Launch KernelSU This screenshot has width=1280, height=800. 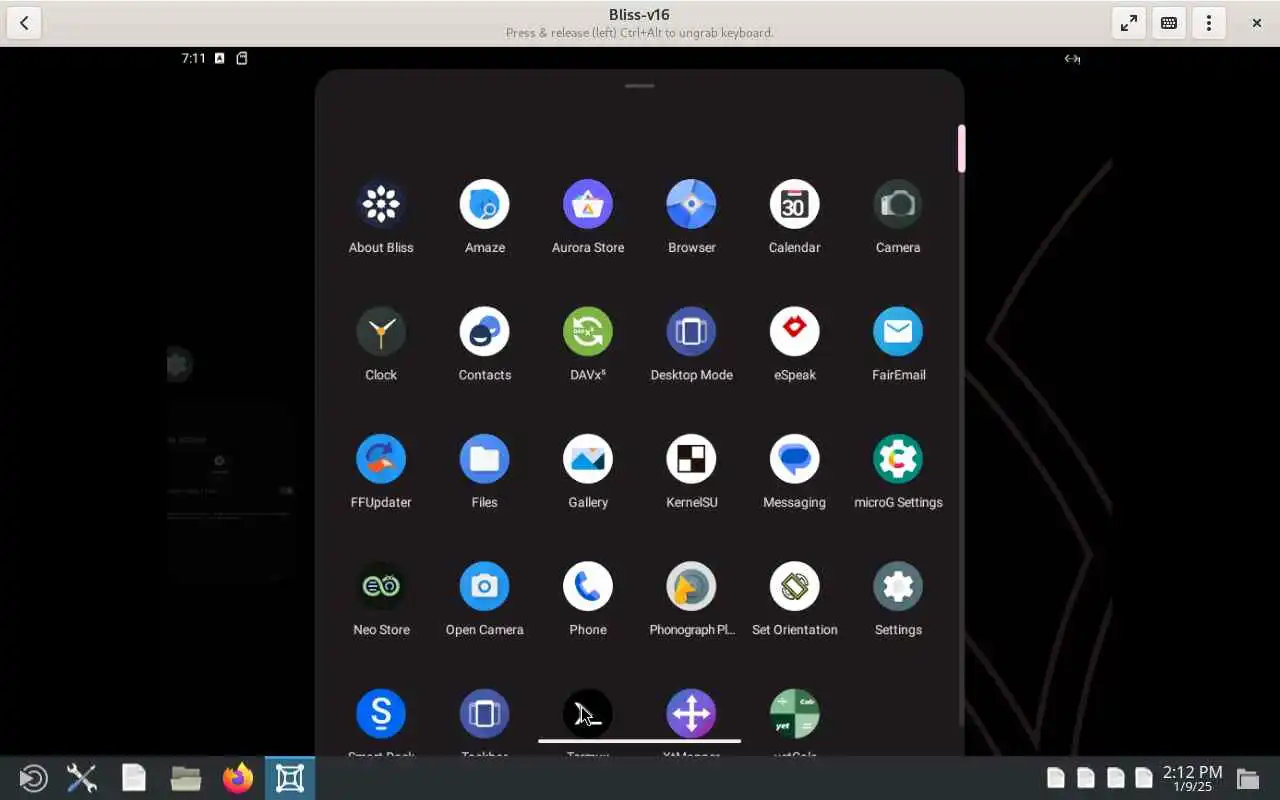(691, 459)
